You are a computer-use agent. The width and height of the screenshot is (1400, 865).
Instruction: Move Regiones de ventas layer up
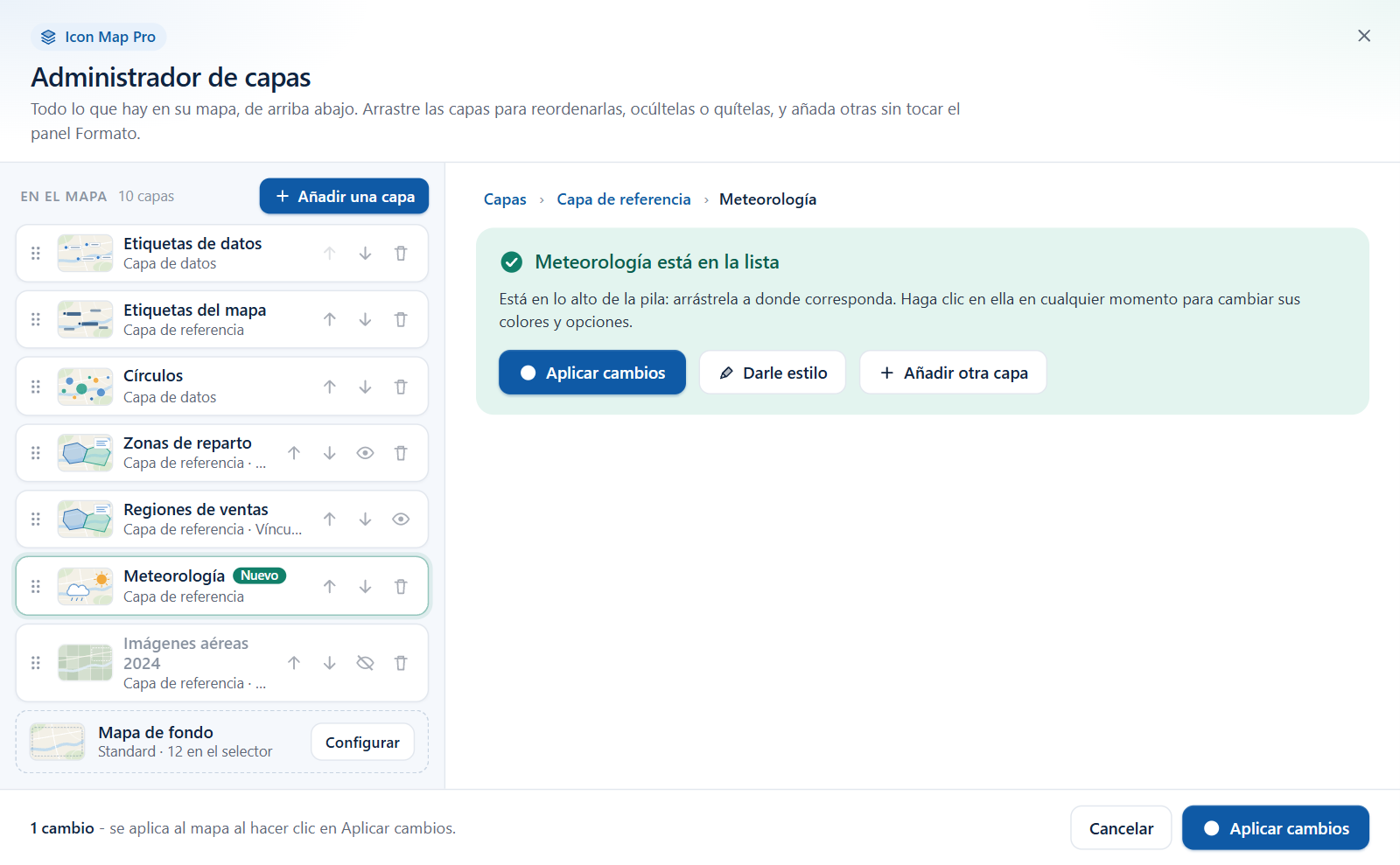[x=330, y=520]
